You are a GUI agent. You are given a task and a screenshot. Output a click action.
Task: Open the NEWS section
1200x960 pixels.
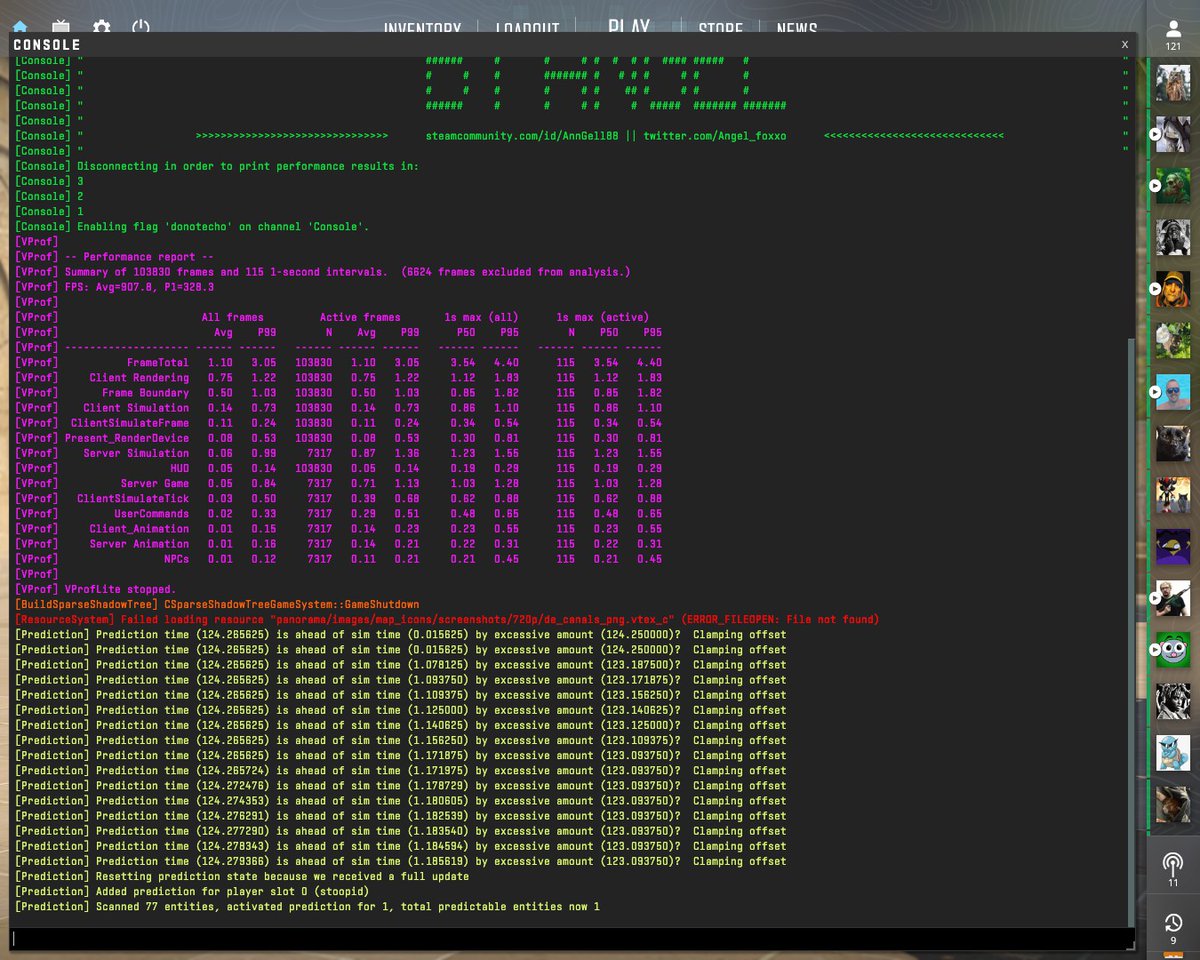(795, 27)
